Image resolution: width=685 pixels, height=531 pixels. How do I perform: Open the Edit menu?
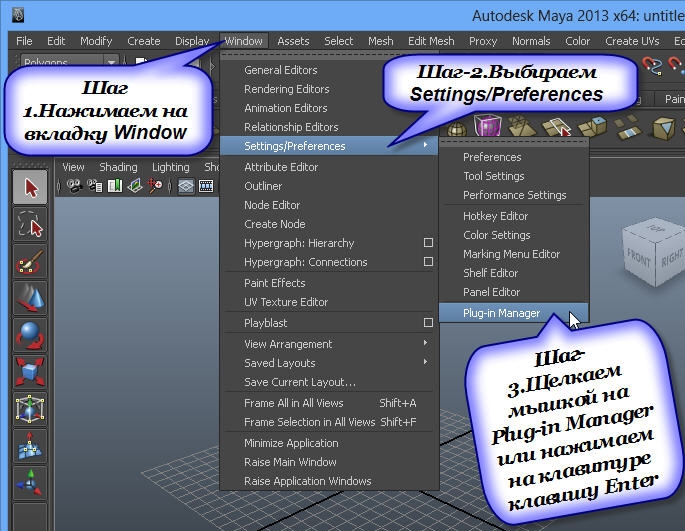coord(56,41)
